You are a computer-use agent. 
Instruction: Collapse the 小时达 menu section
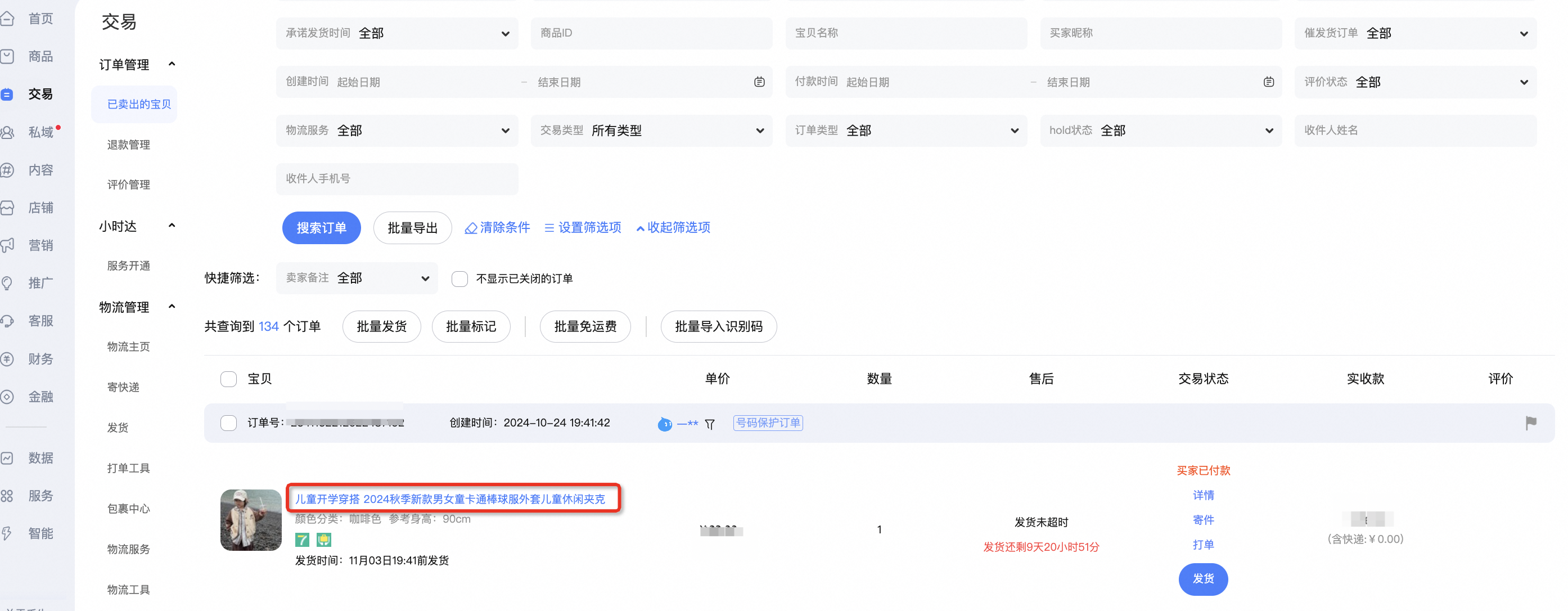point(172,226)
